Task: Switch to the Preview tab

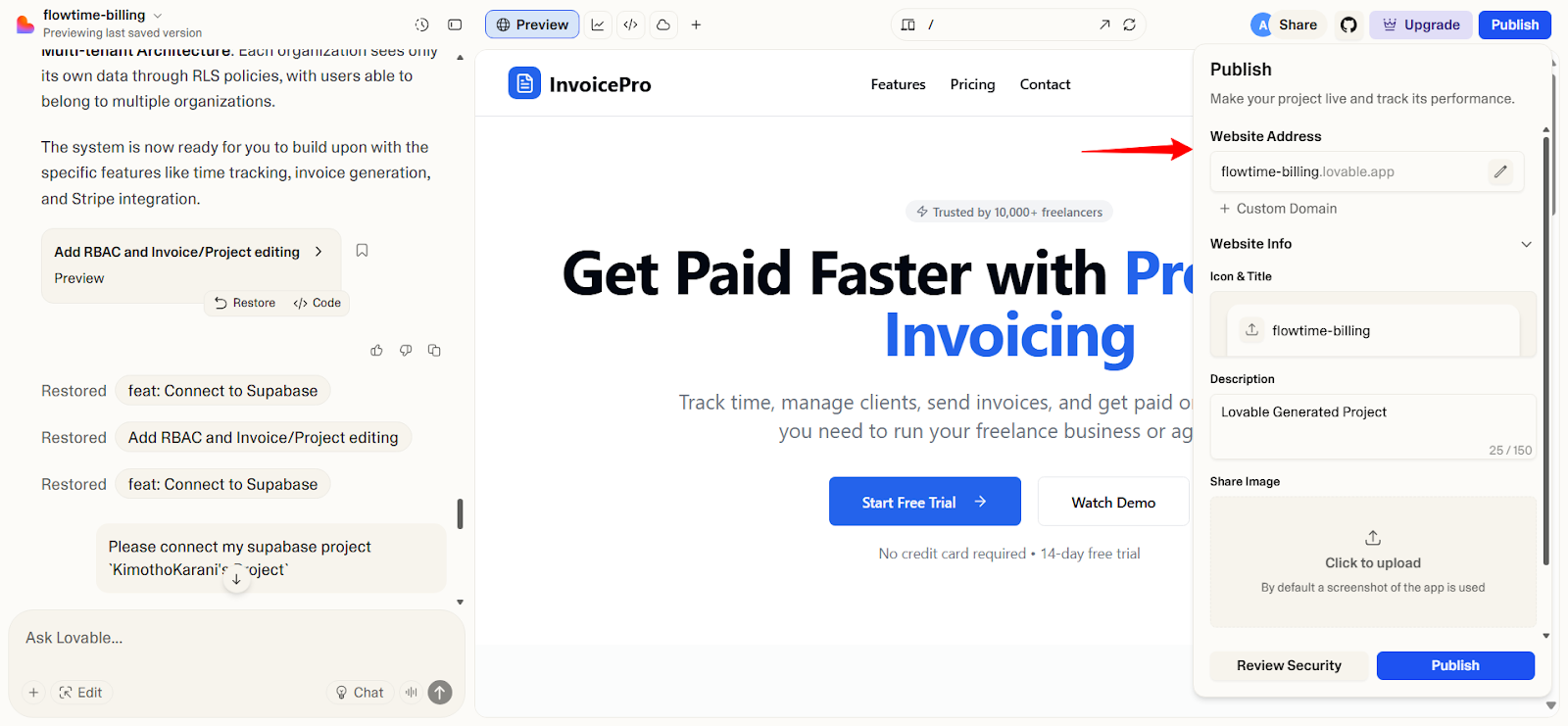Action: (532, 24)
